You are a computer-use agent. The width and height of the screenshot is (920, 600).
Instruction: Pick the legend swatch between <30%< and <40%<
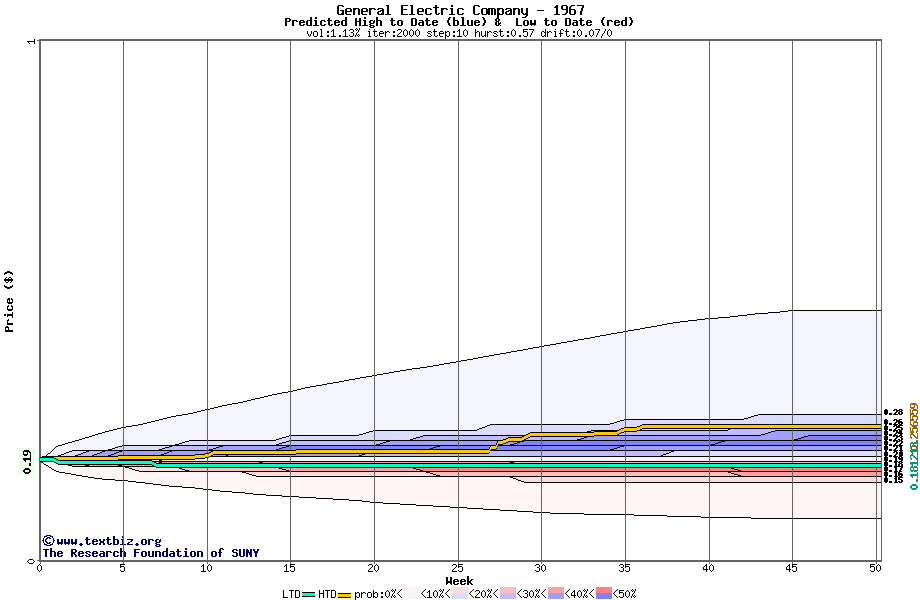(556, 594)
